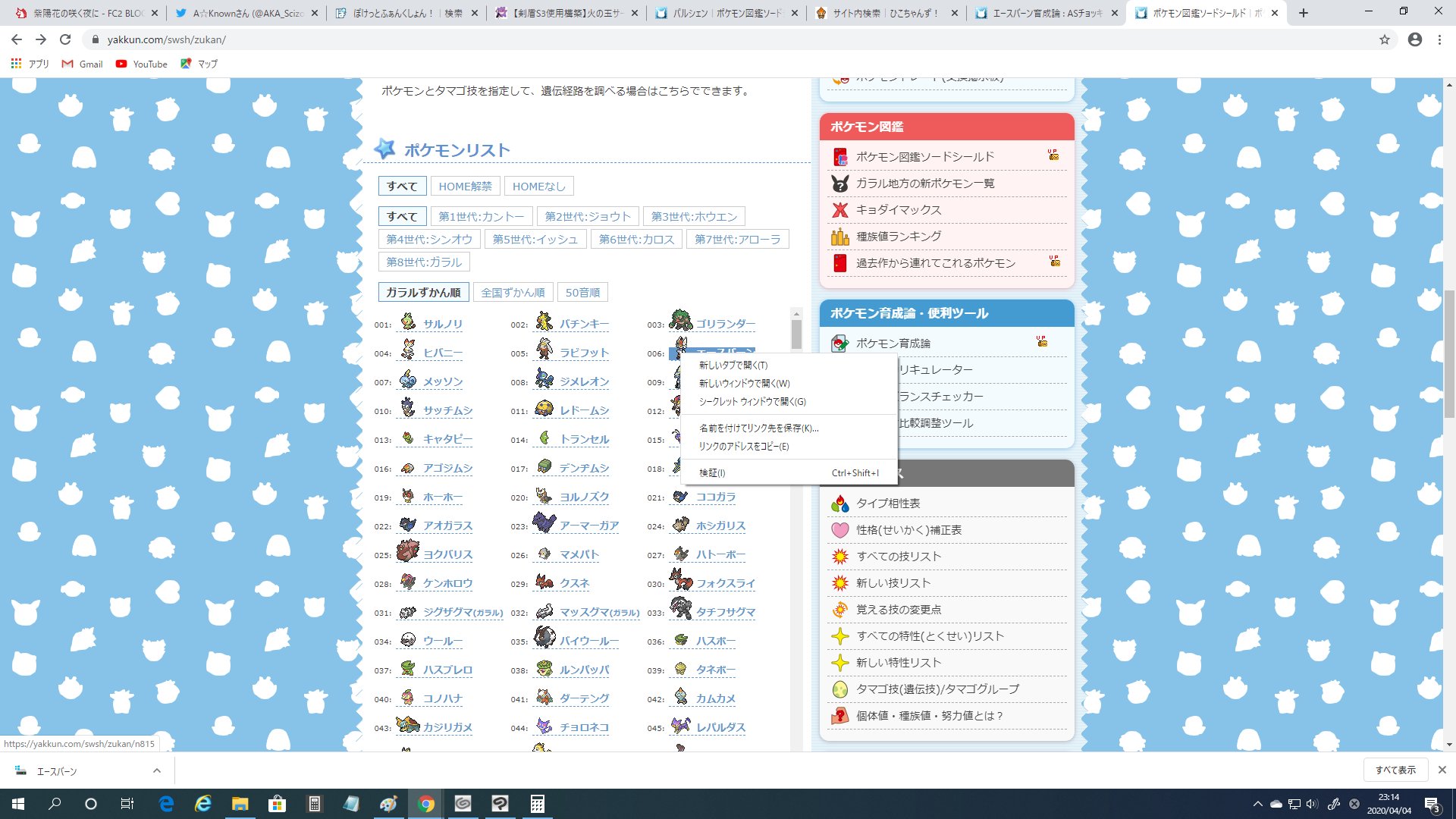The width and height of the screenshot is (1456, 819).
Task: Choose 新しいタブで開く in the context menu
Action: coord(789,366)
